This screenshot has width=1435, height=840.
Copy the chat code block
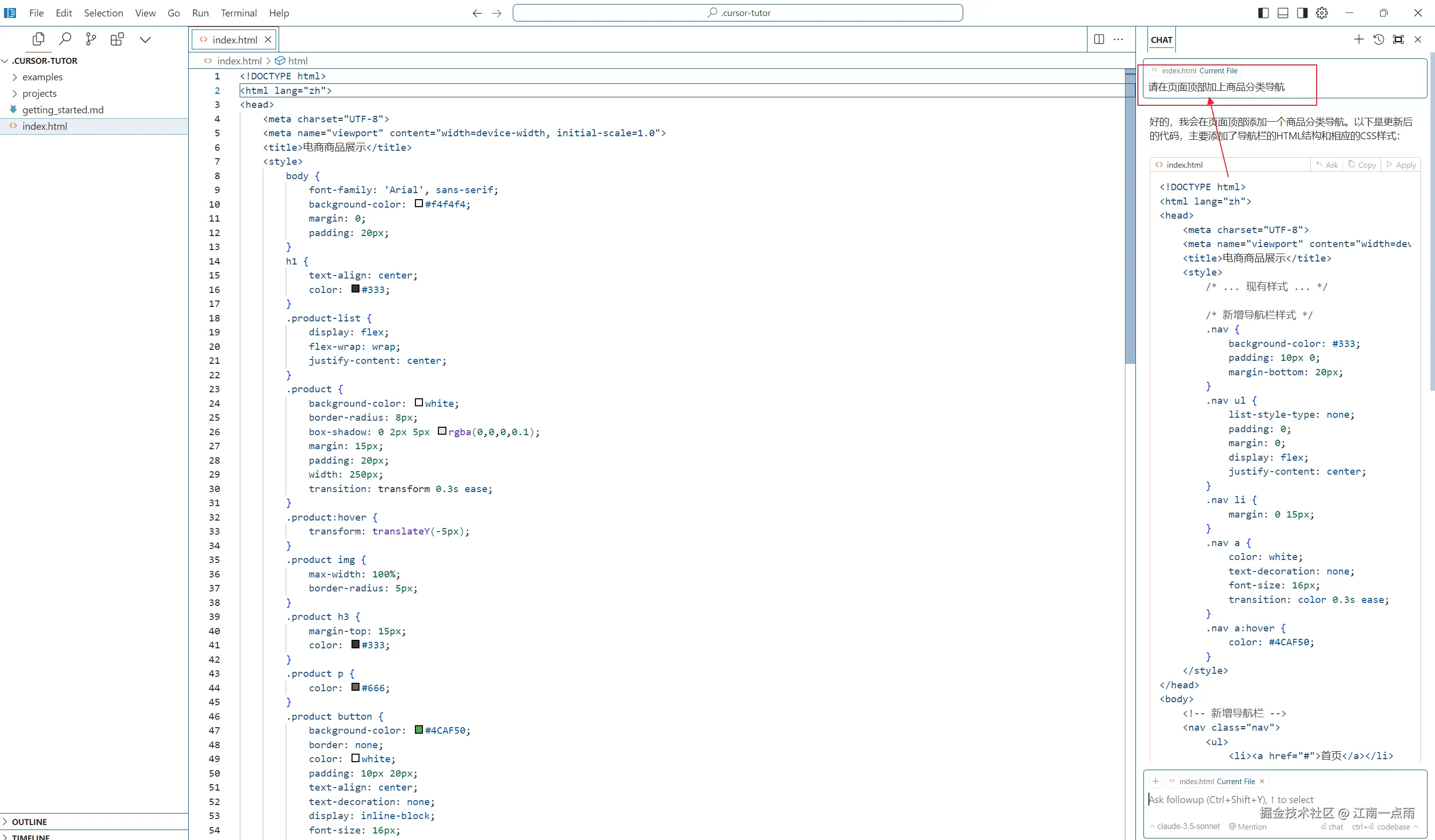coord(1362,165)
